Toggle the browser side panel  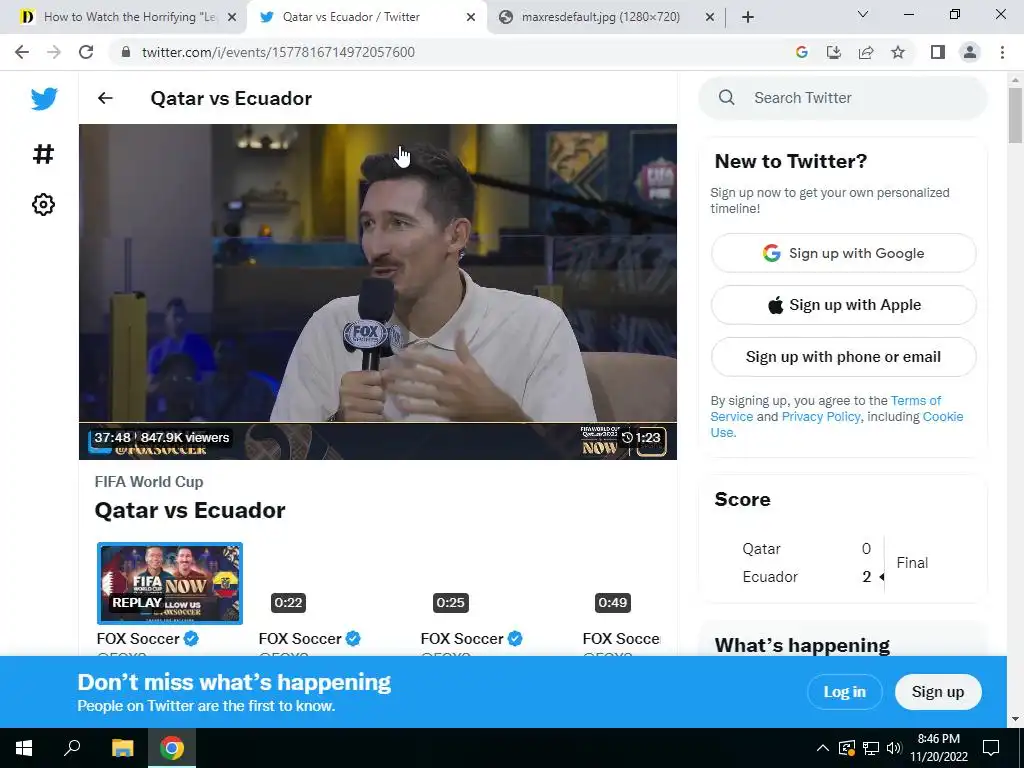click(938, 52)
